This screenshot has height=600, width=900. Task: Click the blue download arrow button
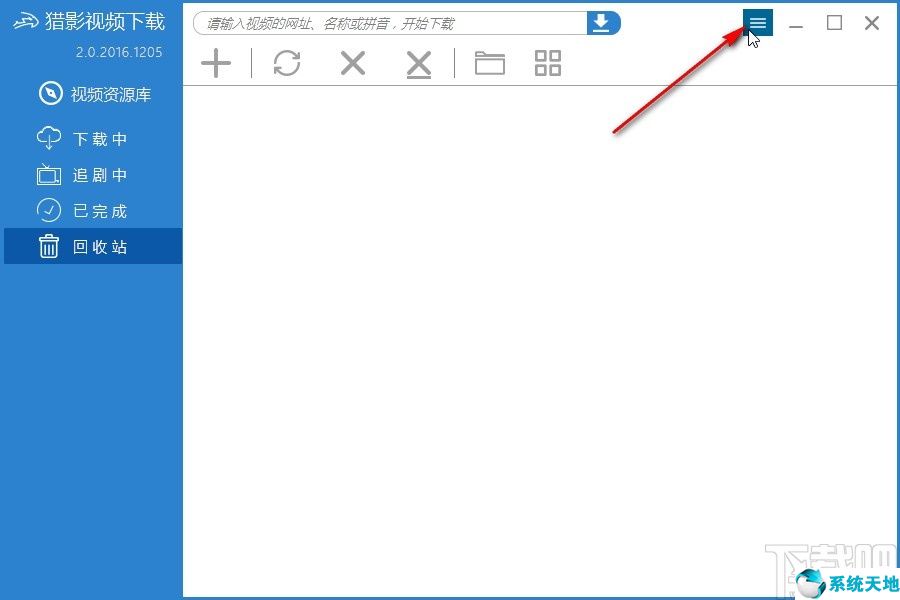point(603,23)
